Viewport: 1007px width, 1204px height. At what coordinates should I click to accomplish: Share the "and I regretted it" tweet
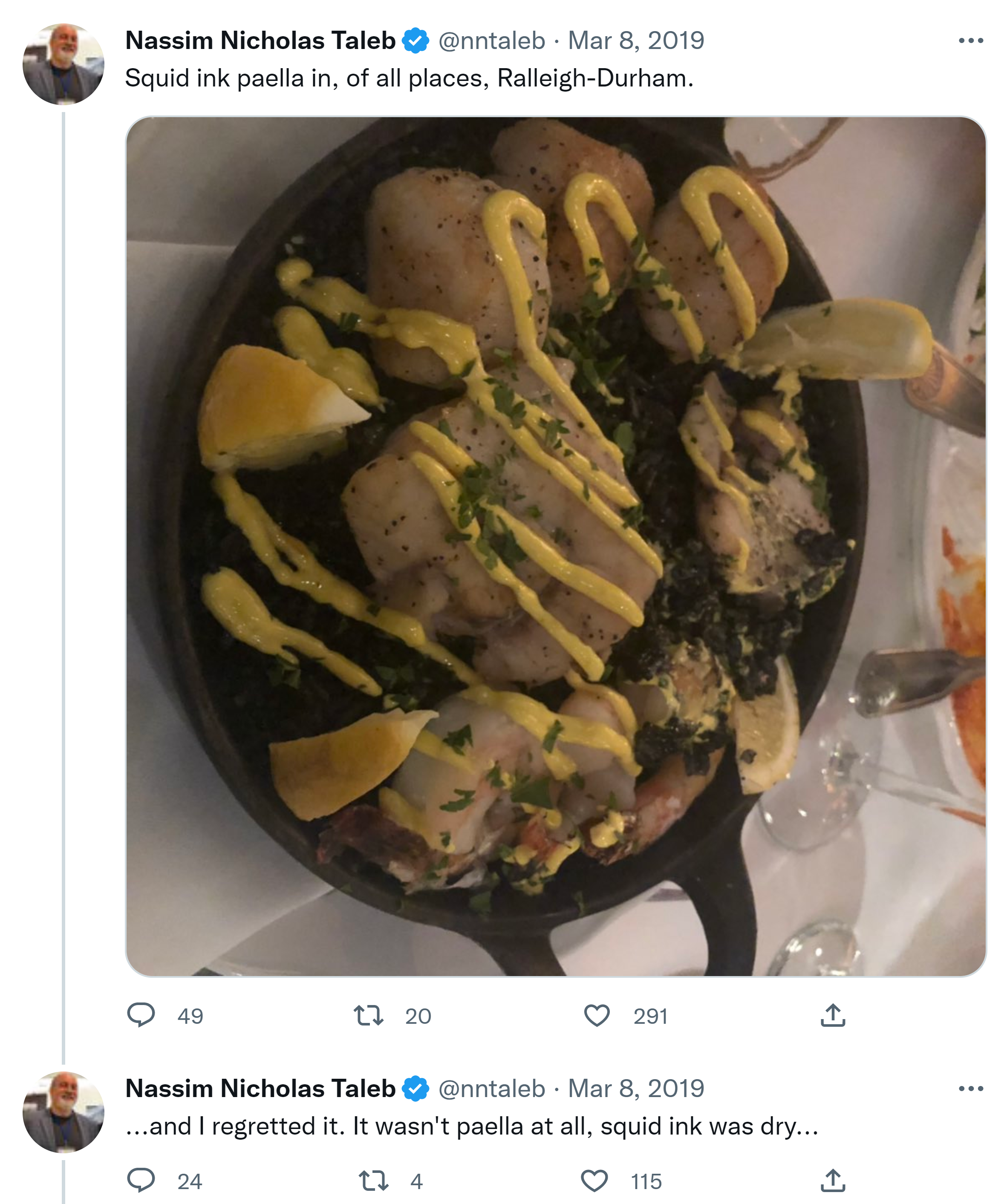point(833,1181)
